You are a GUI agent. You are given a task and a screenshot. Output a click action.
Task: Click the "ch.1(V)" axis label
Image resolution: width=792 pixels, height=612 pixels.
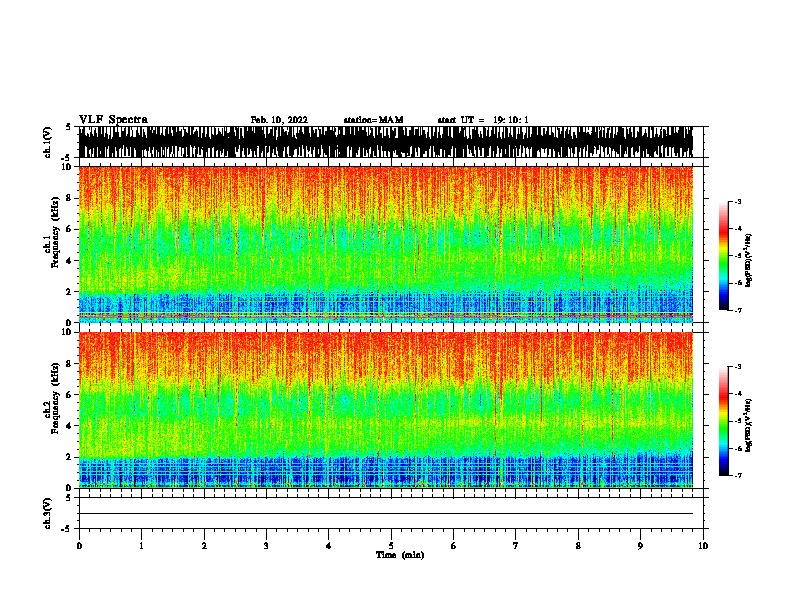(x=47, y=142)
